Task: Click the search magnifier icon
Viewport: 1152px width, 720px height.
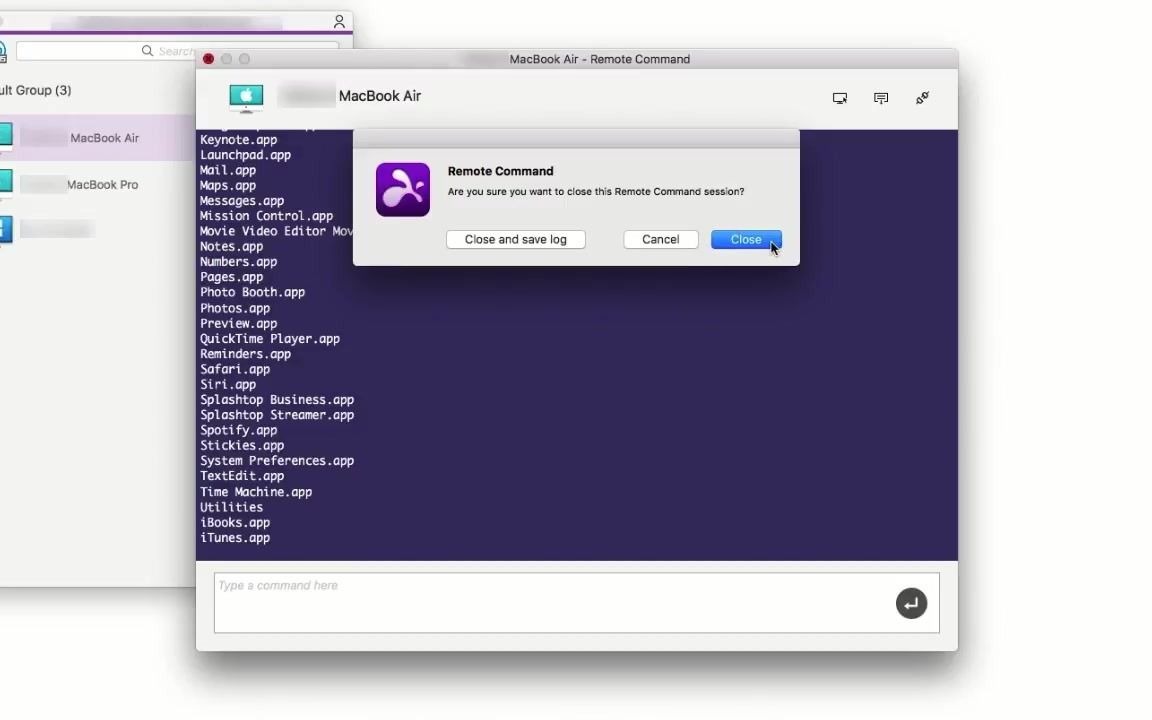Action: (148, 50)
